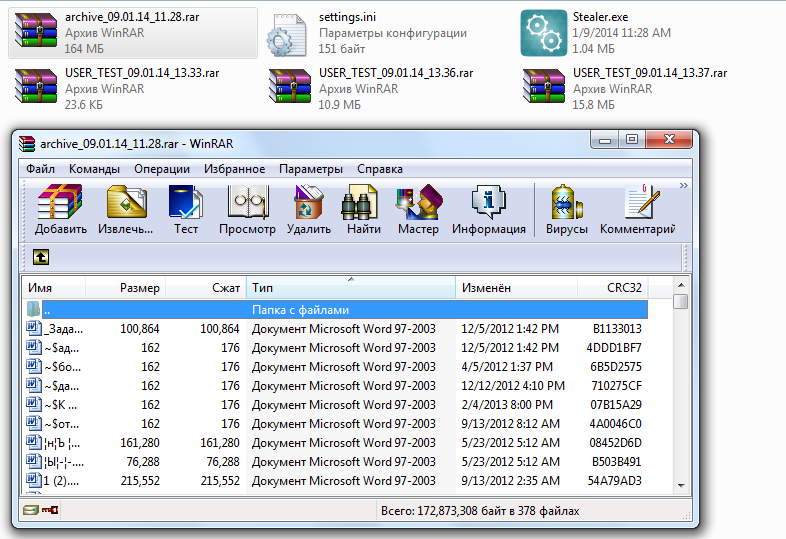This screenshot has height=539, width=786.
Task: Open the Файл menu
Action: 40,169
